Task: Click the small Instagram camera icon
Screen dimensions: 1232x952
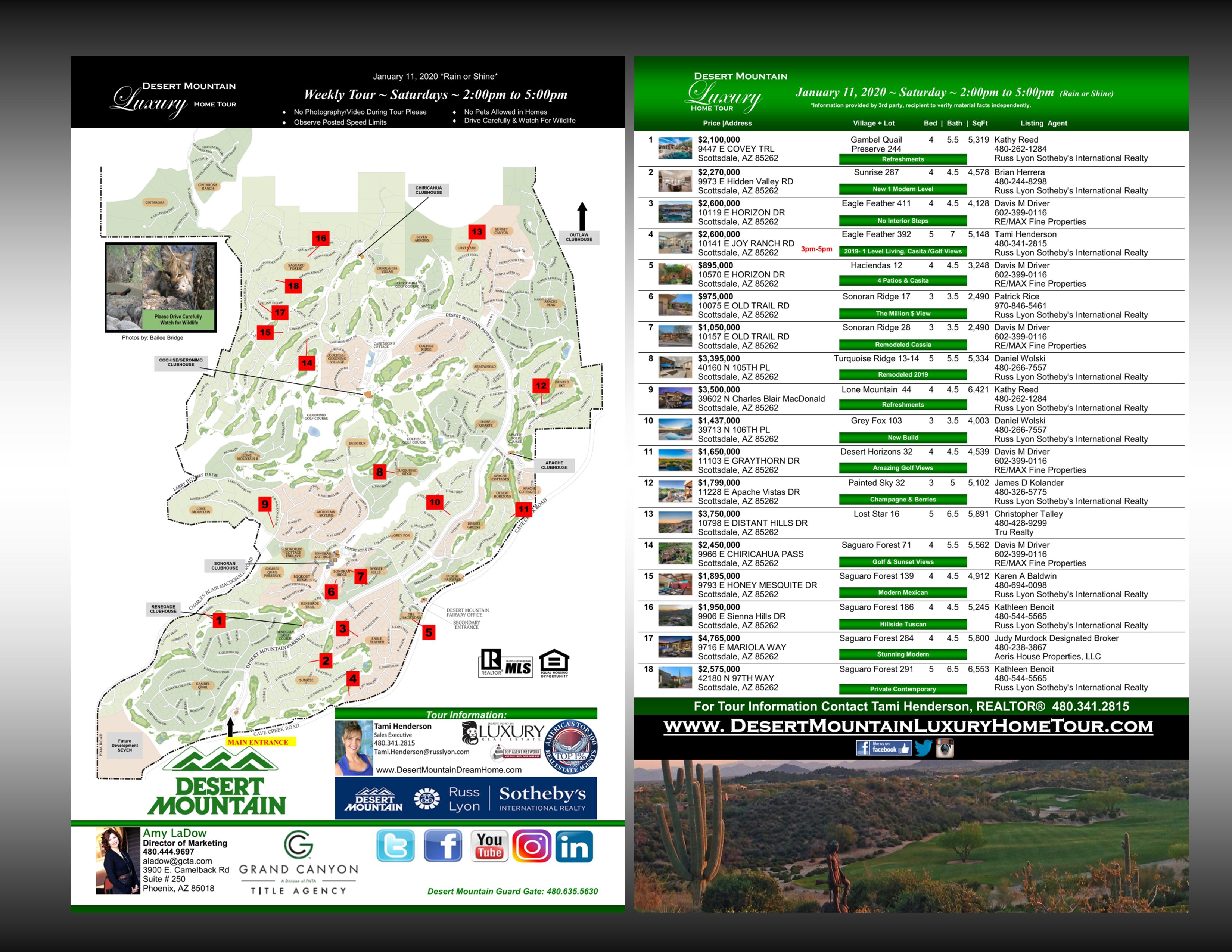Action: pyautogui.click(x=945, y=748)
